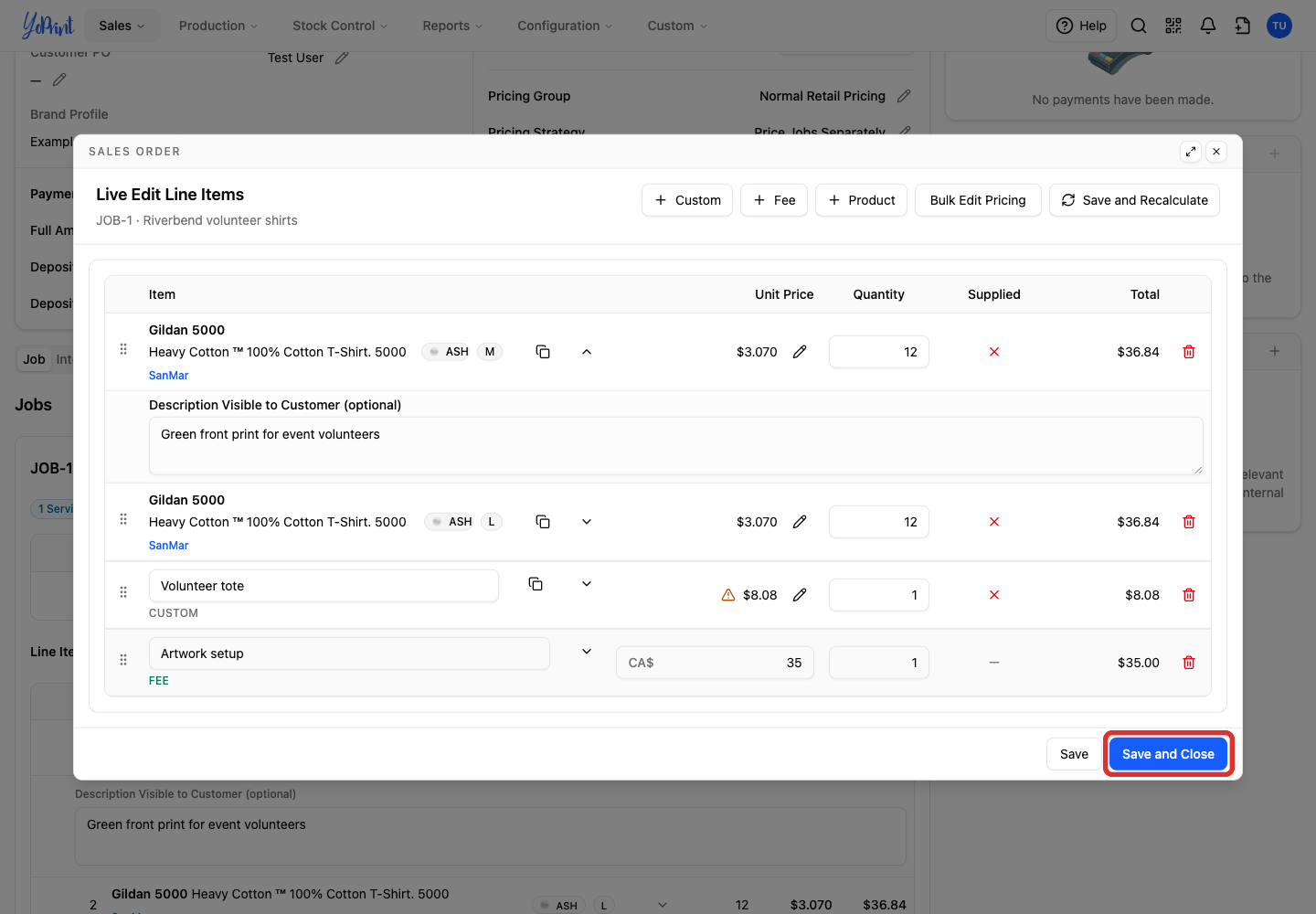Open the search icon in top bar
The width and height of the screenshot is (1316, 914).
point(1139,26)
